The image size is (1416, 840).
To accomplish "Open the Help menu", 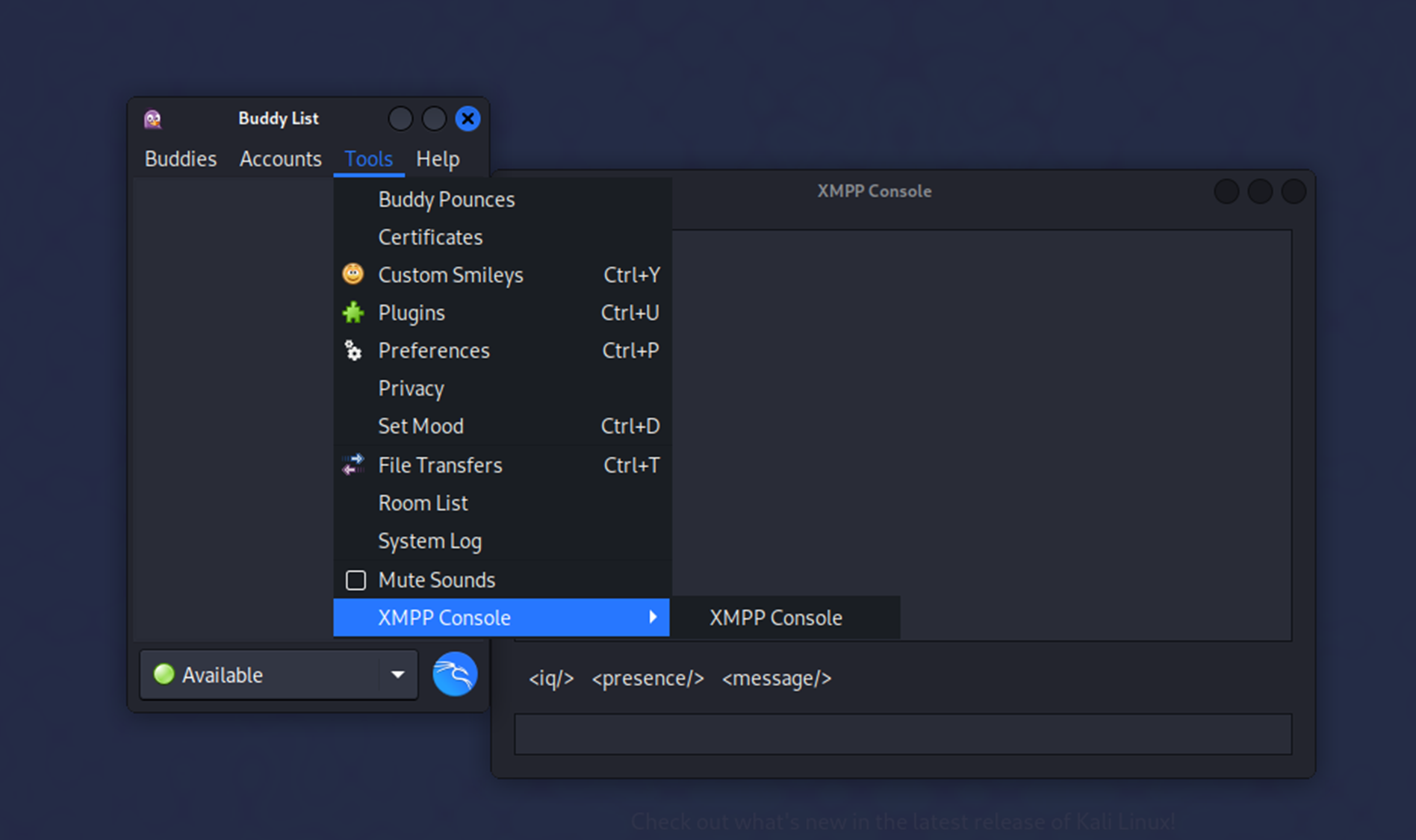I will pos(438,159).
